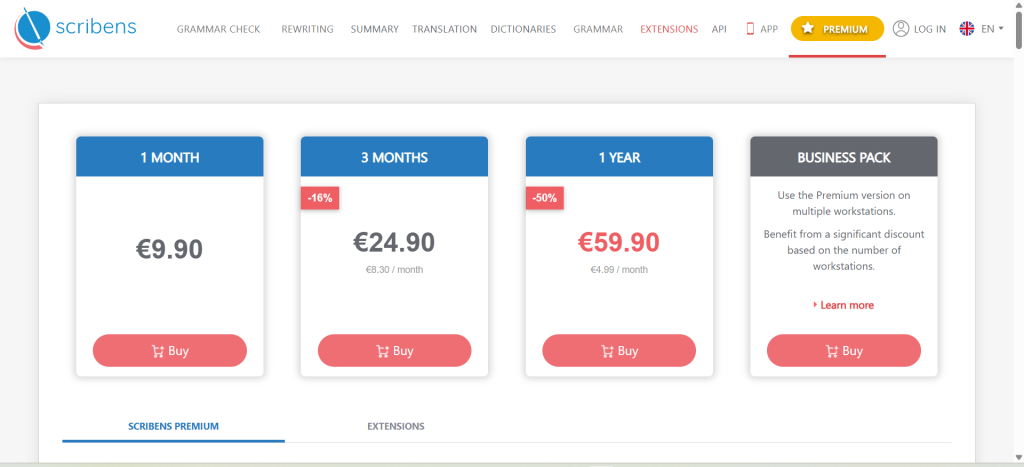Image resolution: width=1024 pixels, height=467 pixels.
Task: Click the LOG IN link
Action: [930, 29]
